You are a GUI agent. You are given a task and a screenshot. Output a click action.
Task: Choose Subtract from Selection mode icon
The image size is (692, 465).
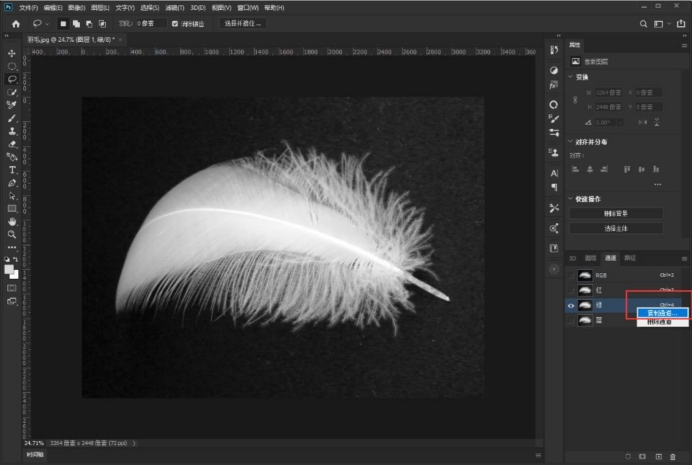[89, 24]
